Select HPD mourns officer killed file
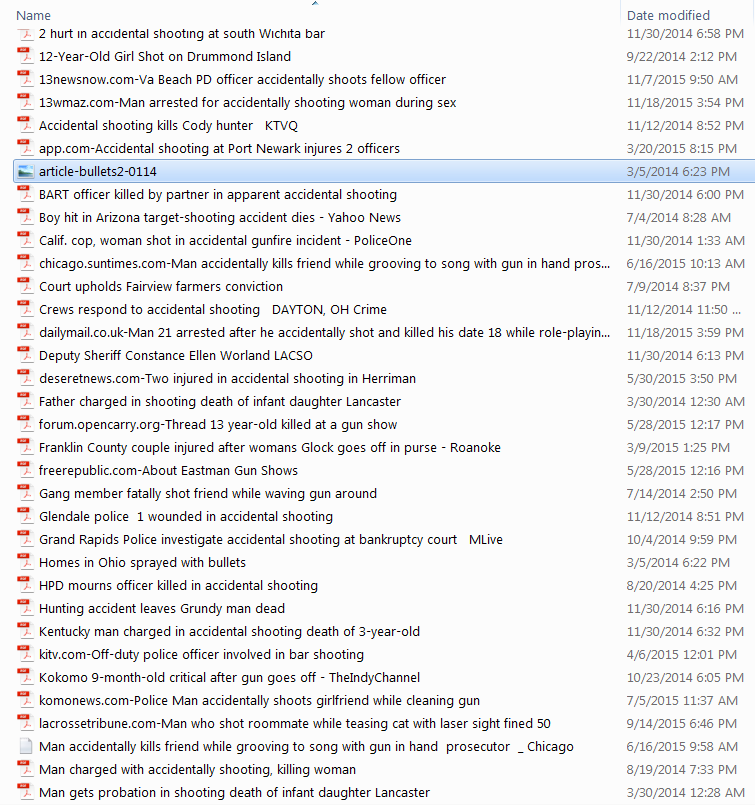This screenshot has height=805, width=755. click(x=178, y=586)
